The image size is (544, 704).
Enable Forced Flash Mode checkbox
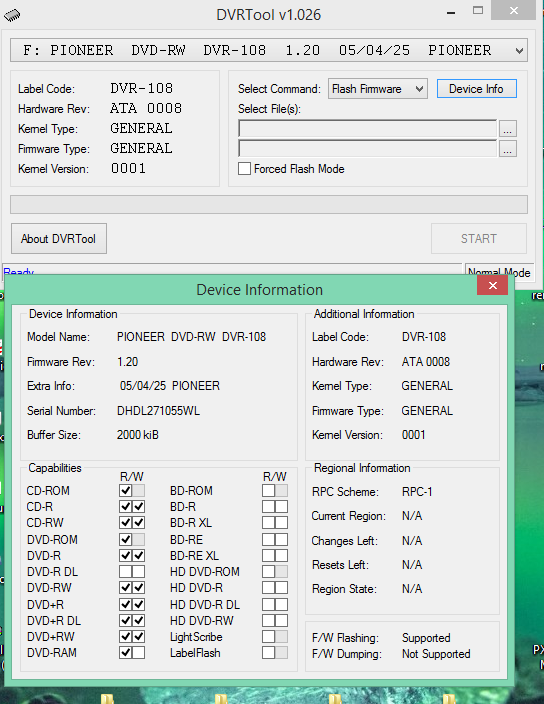click(x=244, y=169)
